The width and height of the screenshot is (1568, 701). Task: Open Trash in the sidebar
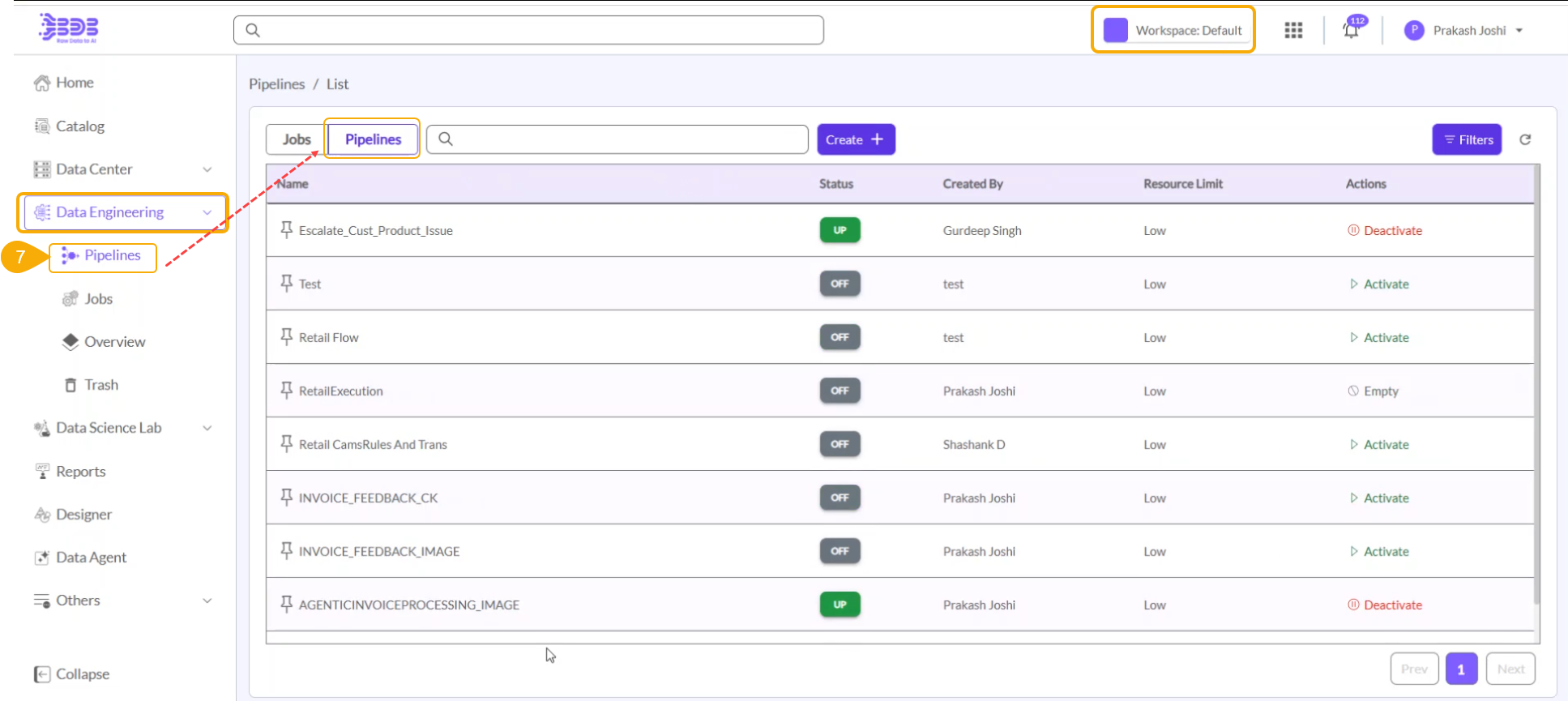pos(100,385)
